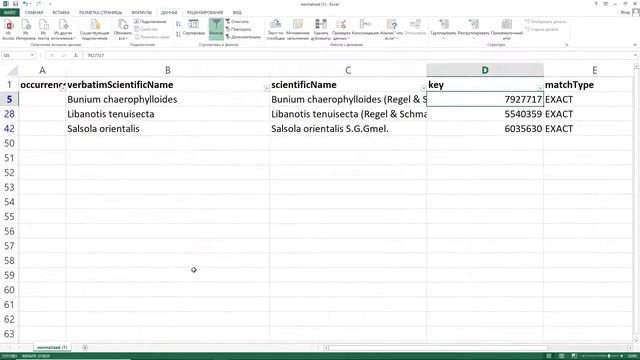This screenshot has width=640, height=360.
Task: Click the horizontal scrollbar
Action: (x=438, y=348)
